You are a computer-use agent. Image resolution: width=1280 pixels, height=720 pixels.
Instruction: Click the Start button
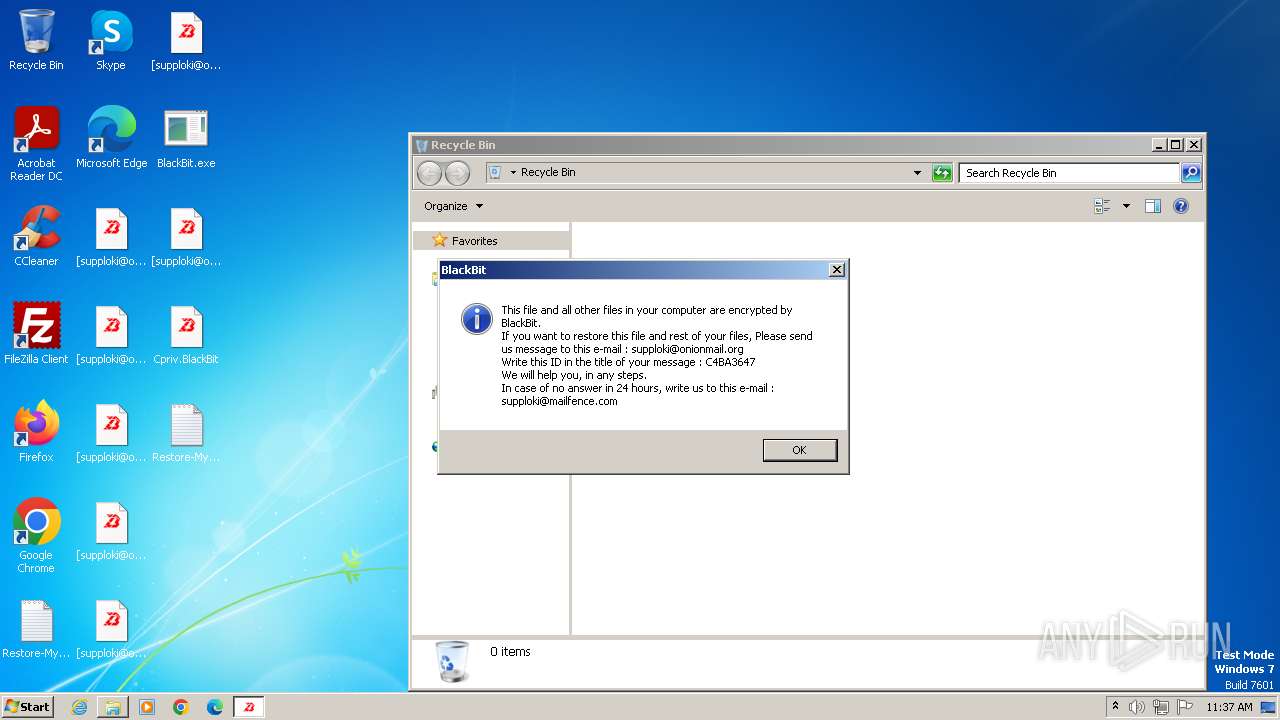[x=28, y=706]
